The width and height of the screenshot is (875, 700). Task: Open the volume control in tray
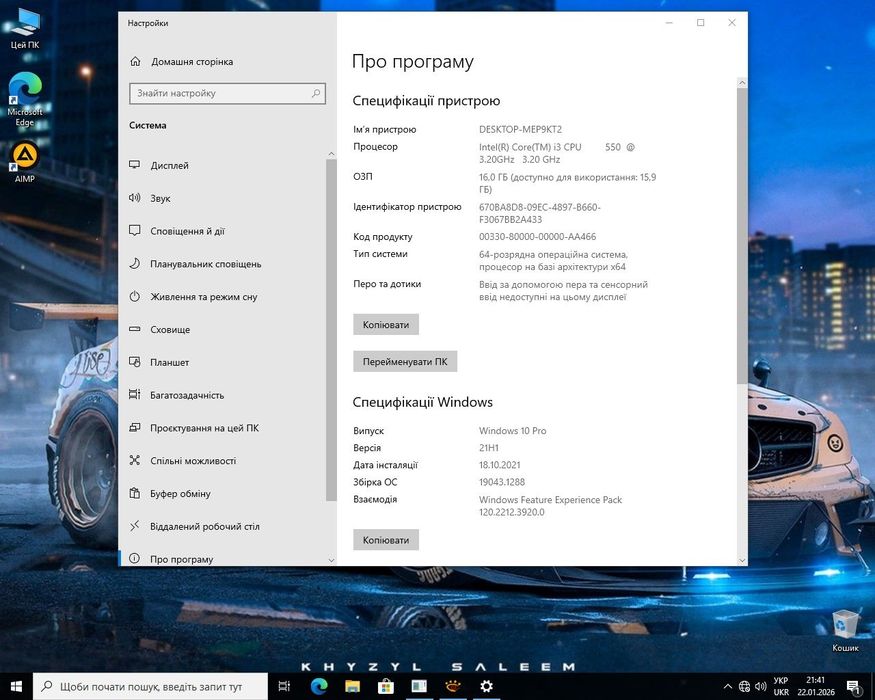pos(760,687)
